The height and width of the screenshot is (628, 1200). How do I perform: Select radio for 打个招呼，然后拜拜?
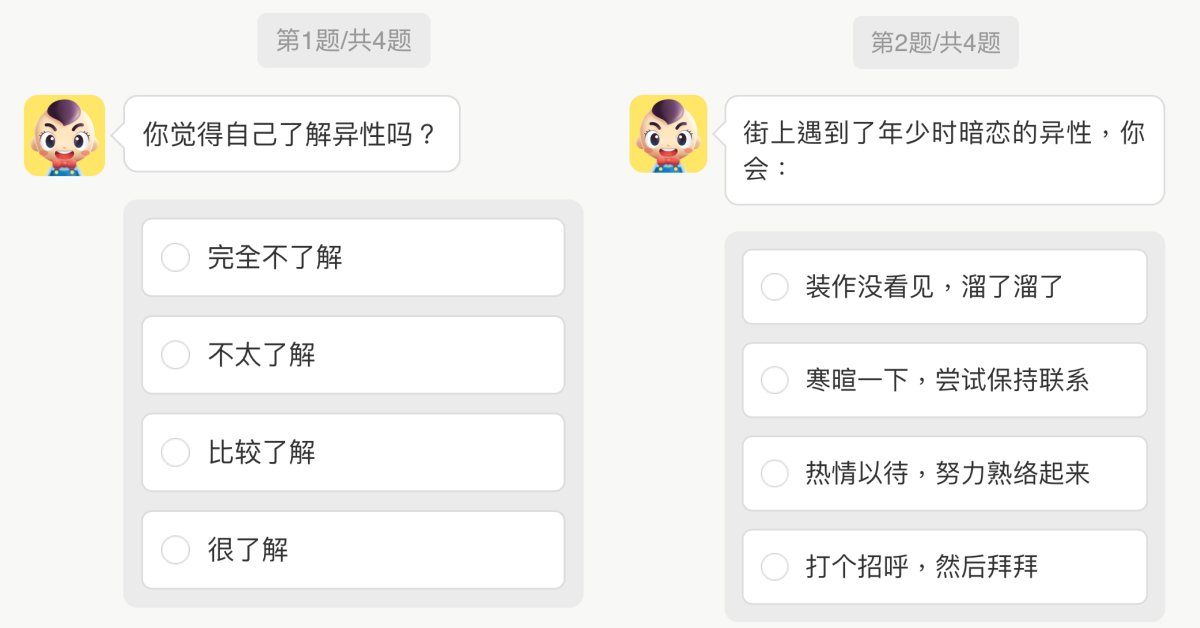(x=775, y=567)
